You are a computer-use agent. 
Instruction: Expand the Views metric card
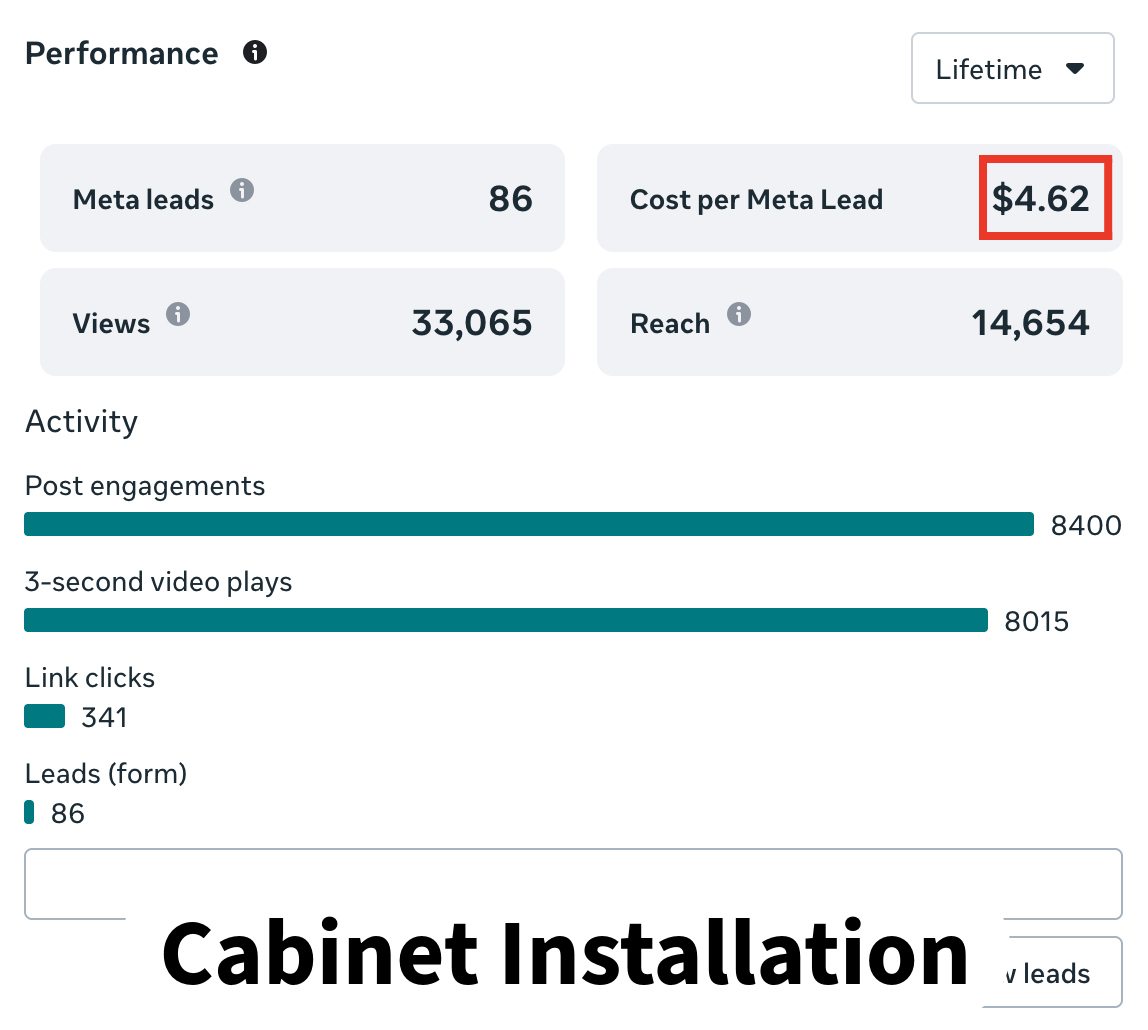(302, 322)
